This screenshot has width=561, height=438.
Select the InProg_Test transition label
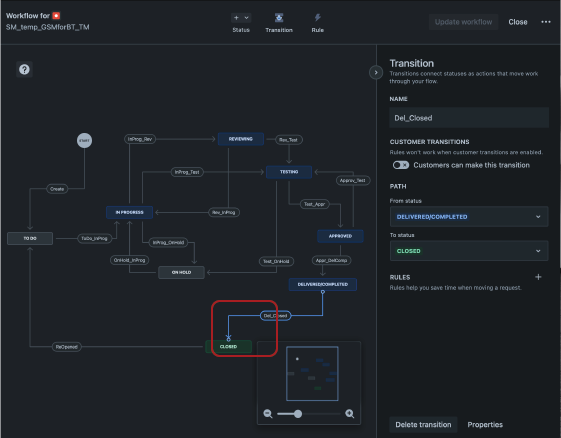pyautogui.click(x=187, y=172)
